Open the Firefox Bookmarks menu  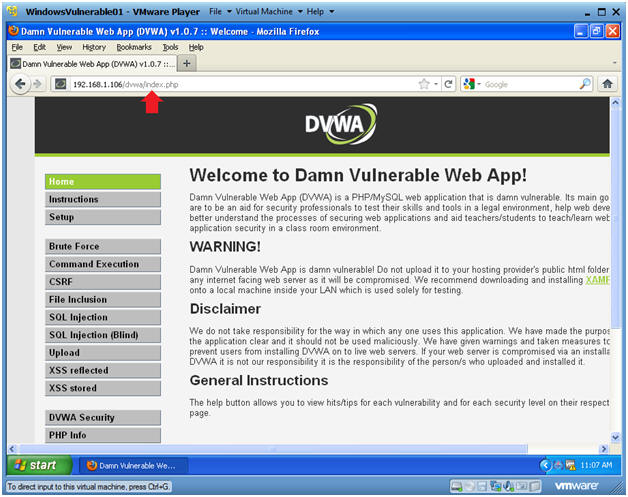pos(134,47)
